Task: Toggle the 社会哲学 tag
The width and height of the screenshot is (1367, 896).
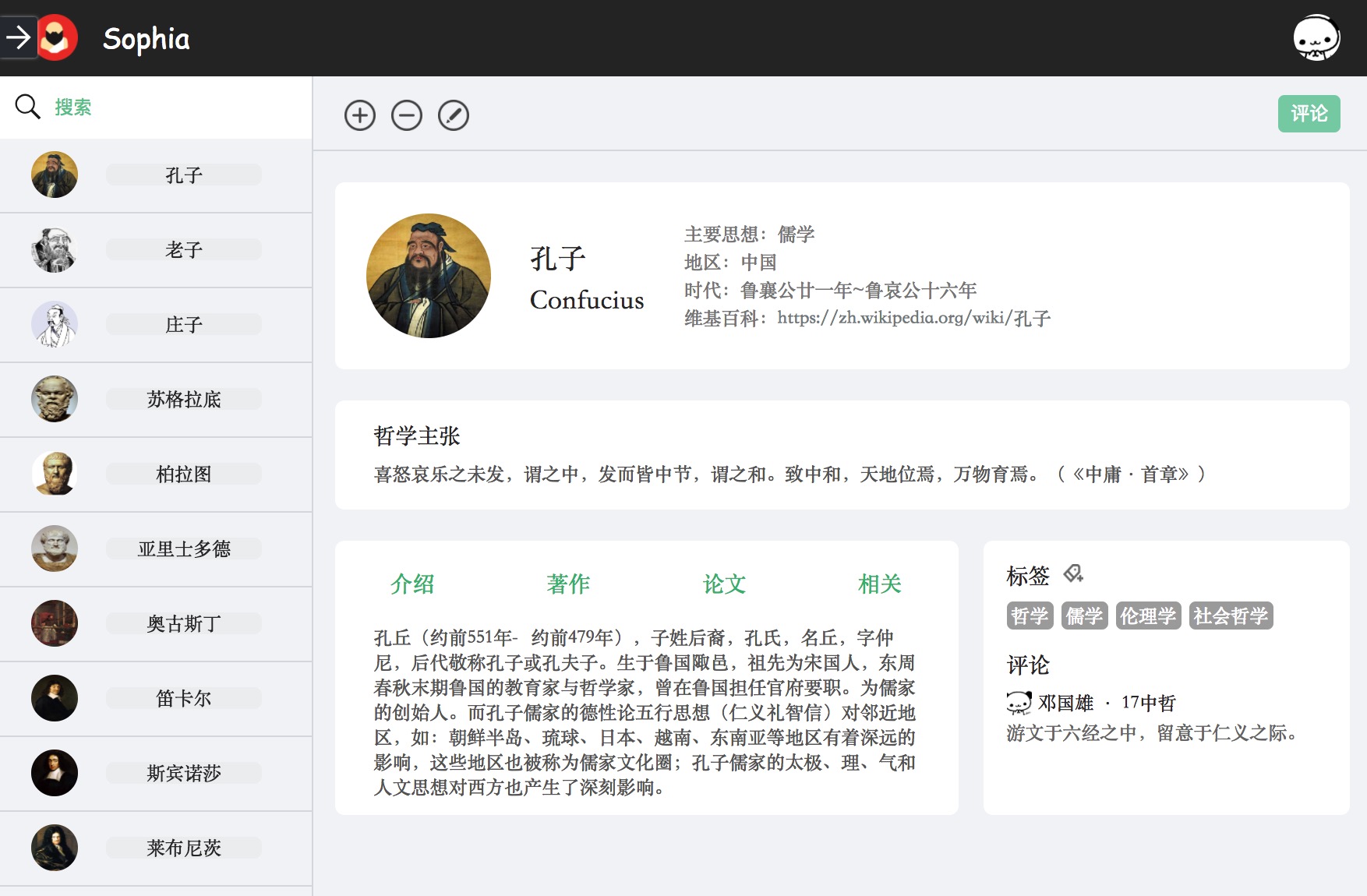Action: pyautogui.click(x=1230, y=616)
